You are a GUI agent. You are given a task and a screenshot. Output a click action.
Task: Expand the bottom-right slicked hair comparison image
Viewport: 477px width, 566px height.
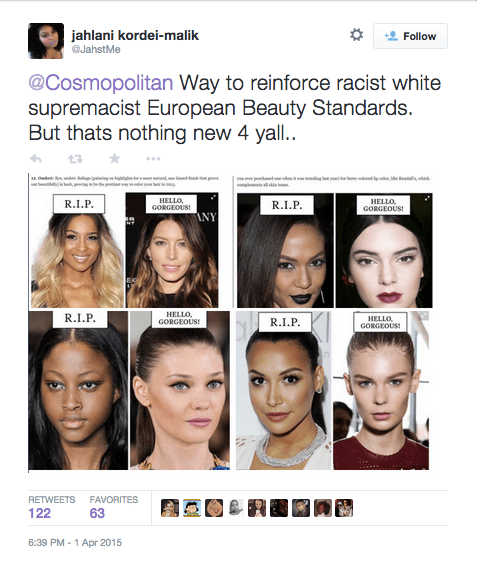point(333,391)
